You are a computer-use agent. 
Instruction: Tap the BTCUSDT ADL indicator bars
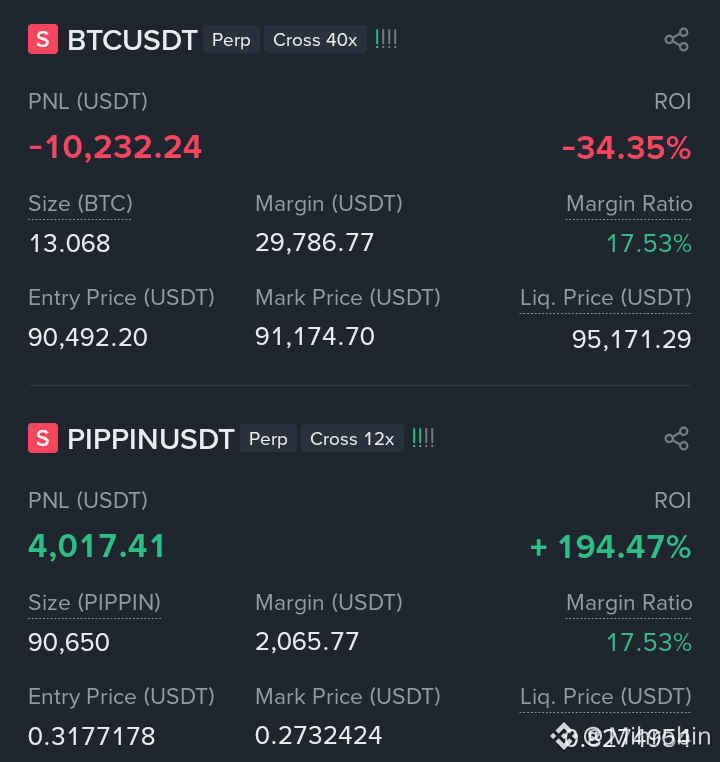386,39
